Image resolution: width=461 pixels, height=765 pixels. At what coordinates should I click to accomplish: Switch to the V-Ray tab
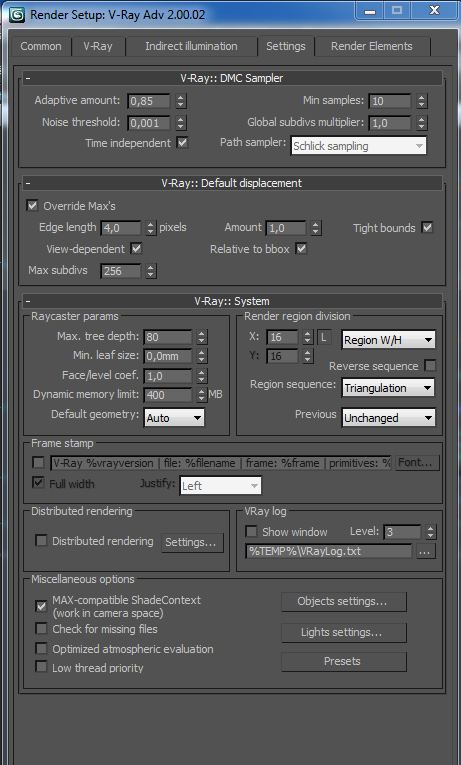98,46
